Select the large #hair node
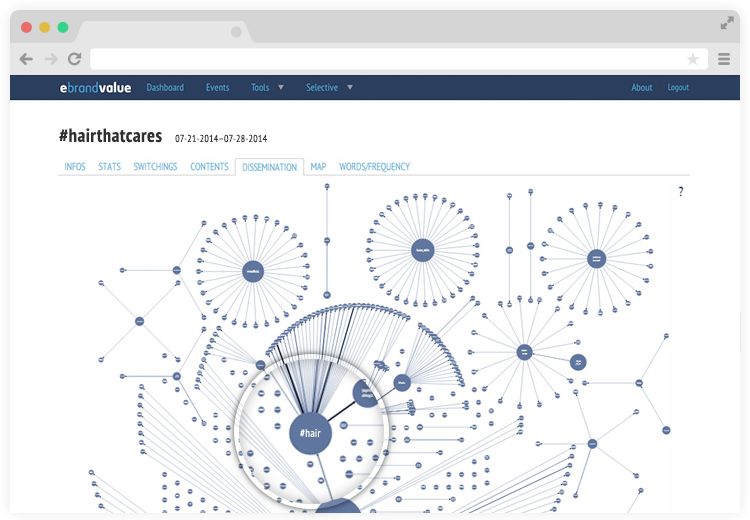 (310, 433)
